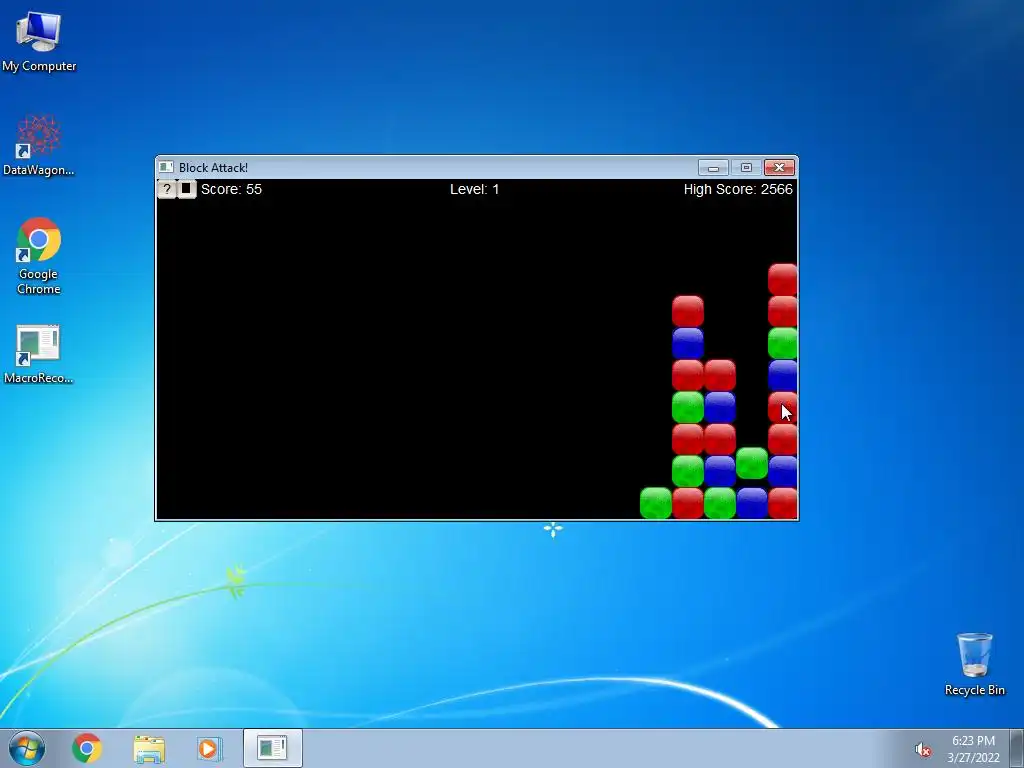Open the DataWagon desktop shortcut
Screen dimensions: 1024x768
tap(39, 145)
